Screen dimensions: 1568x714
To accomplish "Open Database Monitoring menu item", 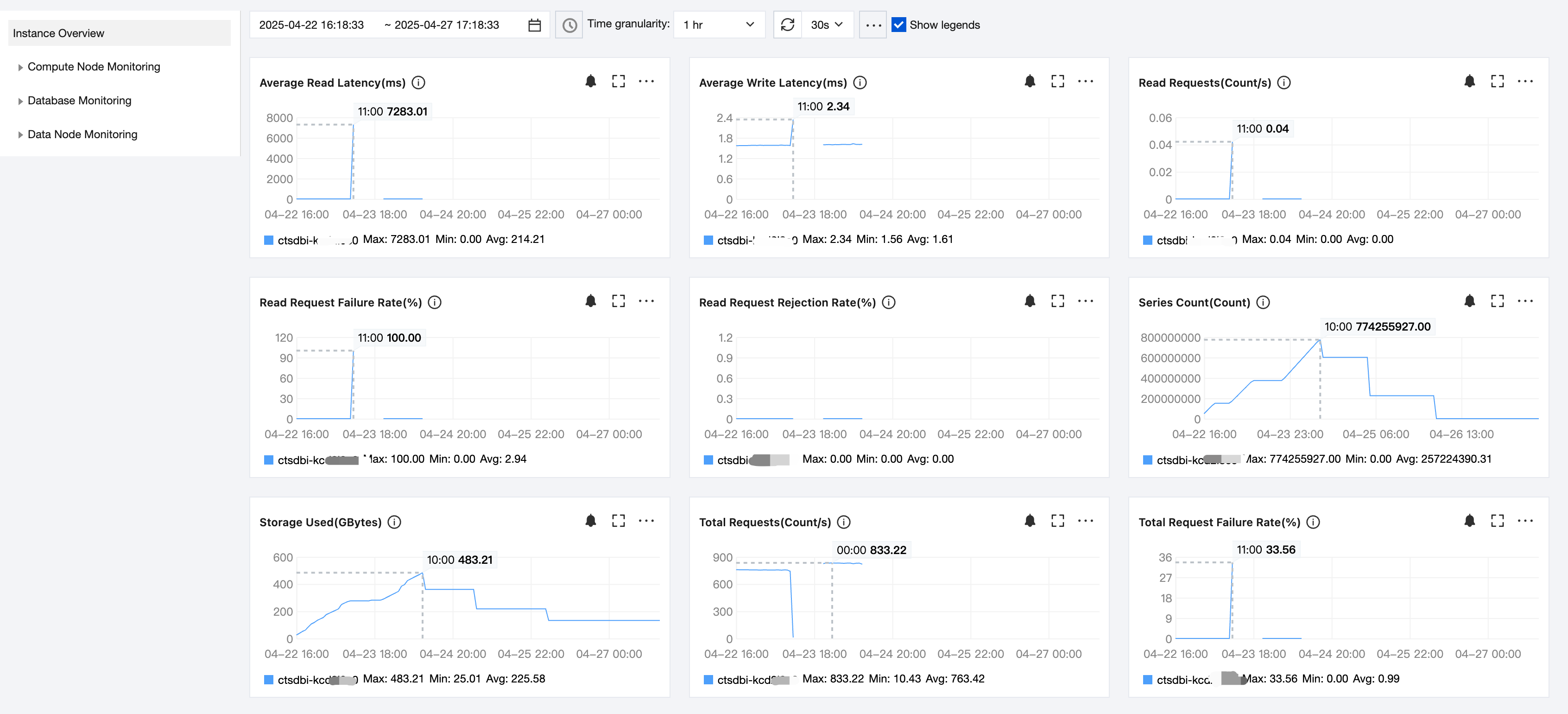I will click(x=79, y=101).
